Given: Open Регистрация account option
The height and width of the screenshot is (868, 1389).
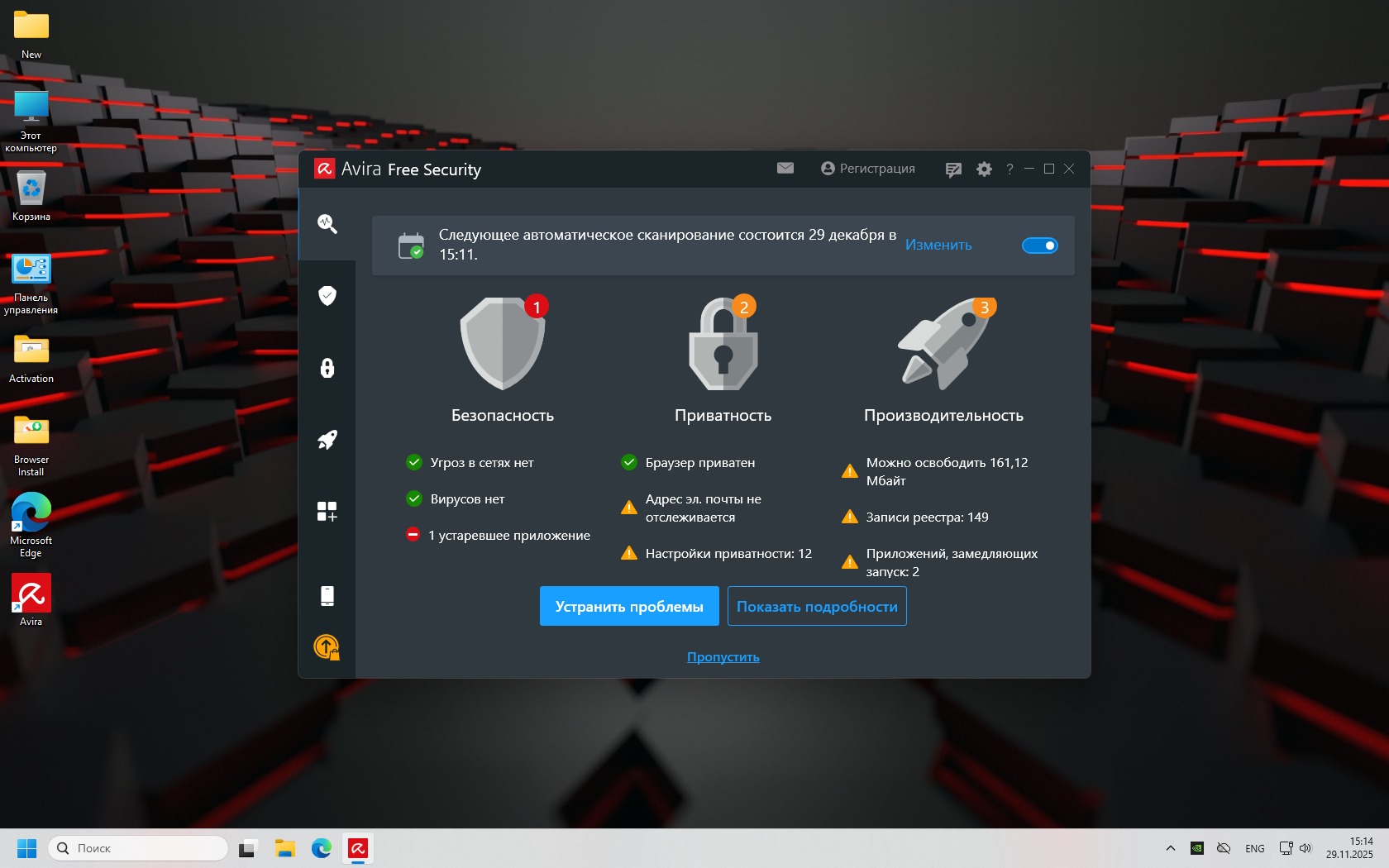Looking at the screenshot, I should click(868, 169).
